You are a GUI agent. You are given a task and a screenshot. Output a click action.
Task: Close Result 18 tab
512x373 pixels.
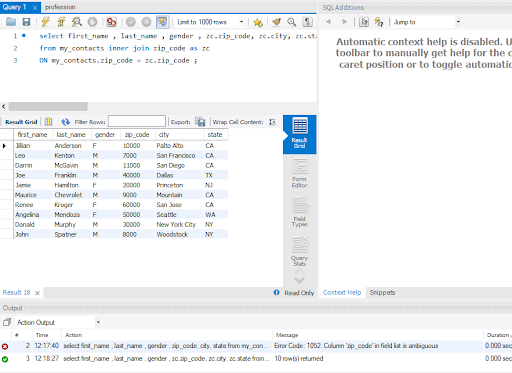point(37,293)
